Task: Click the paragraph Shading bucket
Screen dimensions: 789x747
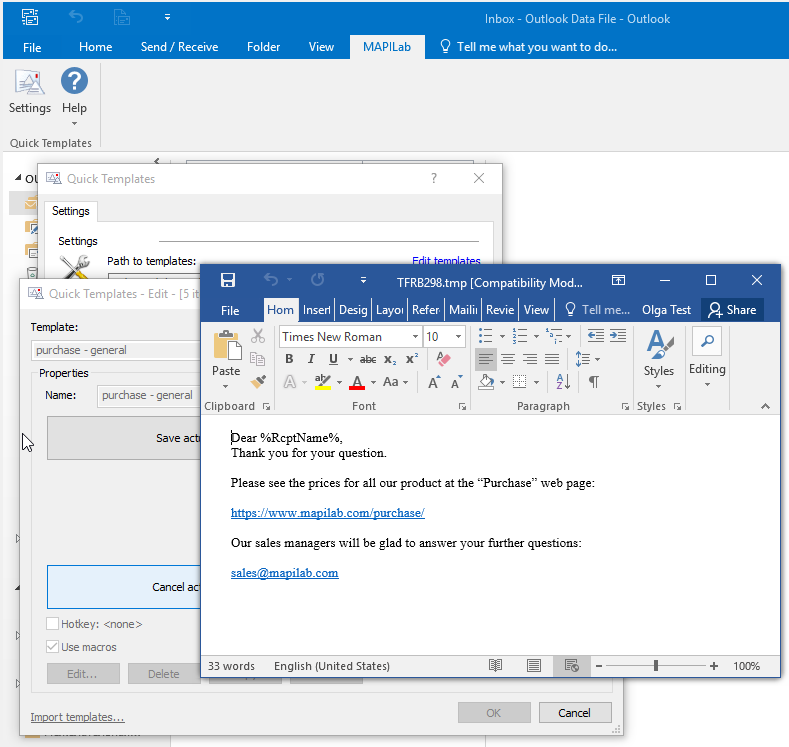Action: (486, 382)
